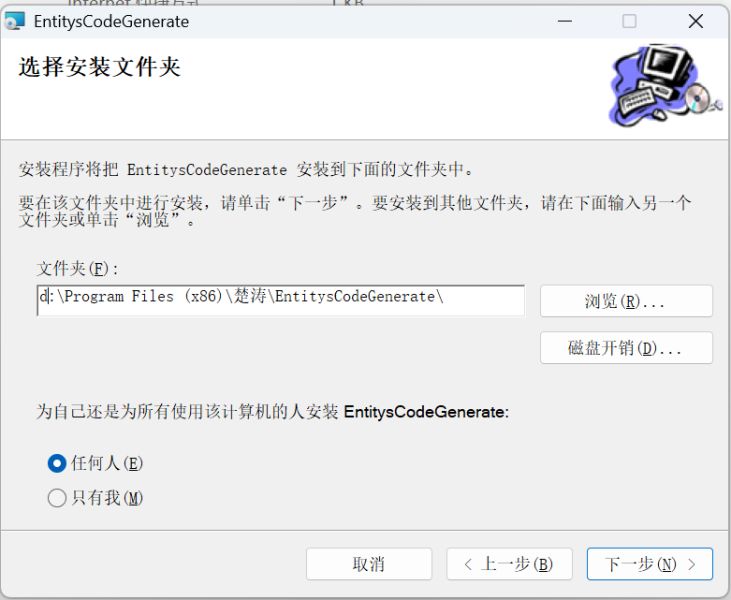Click the 只有我(M) option label text
Viewport: 731px width, 600px height.
[107, 498]
